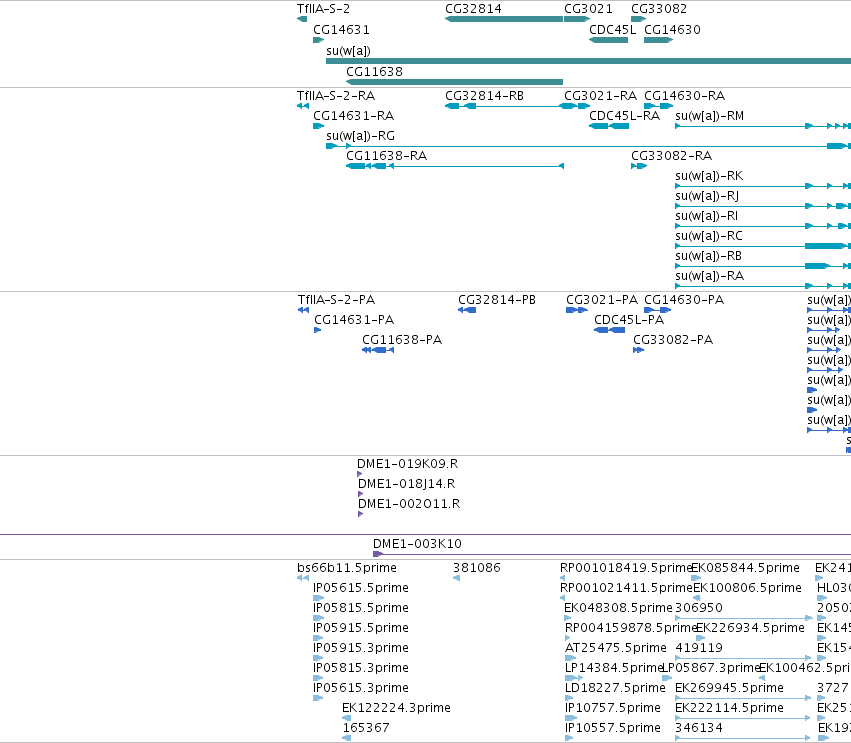851x743 pixels.
Task: Click the 346134 EST label
Action: tap(699, 729)
